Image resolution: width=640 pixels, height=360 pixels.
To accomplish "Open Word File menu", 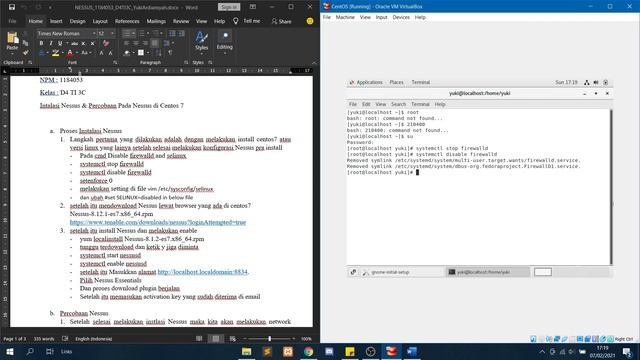I will point(12,21).
